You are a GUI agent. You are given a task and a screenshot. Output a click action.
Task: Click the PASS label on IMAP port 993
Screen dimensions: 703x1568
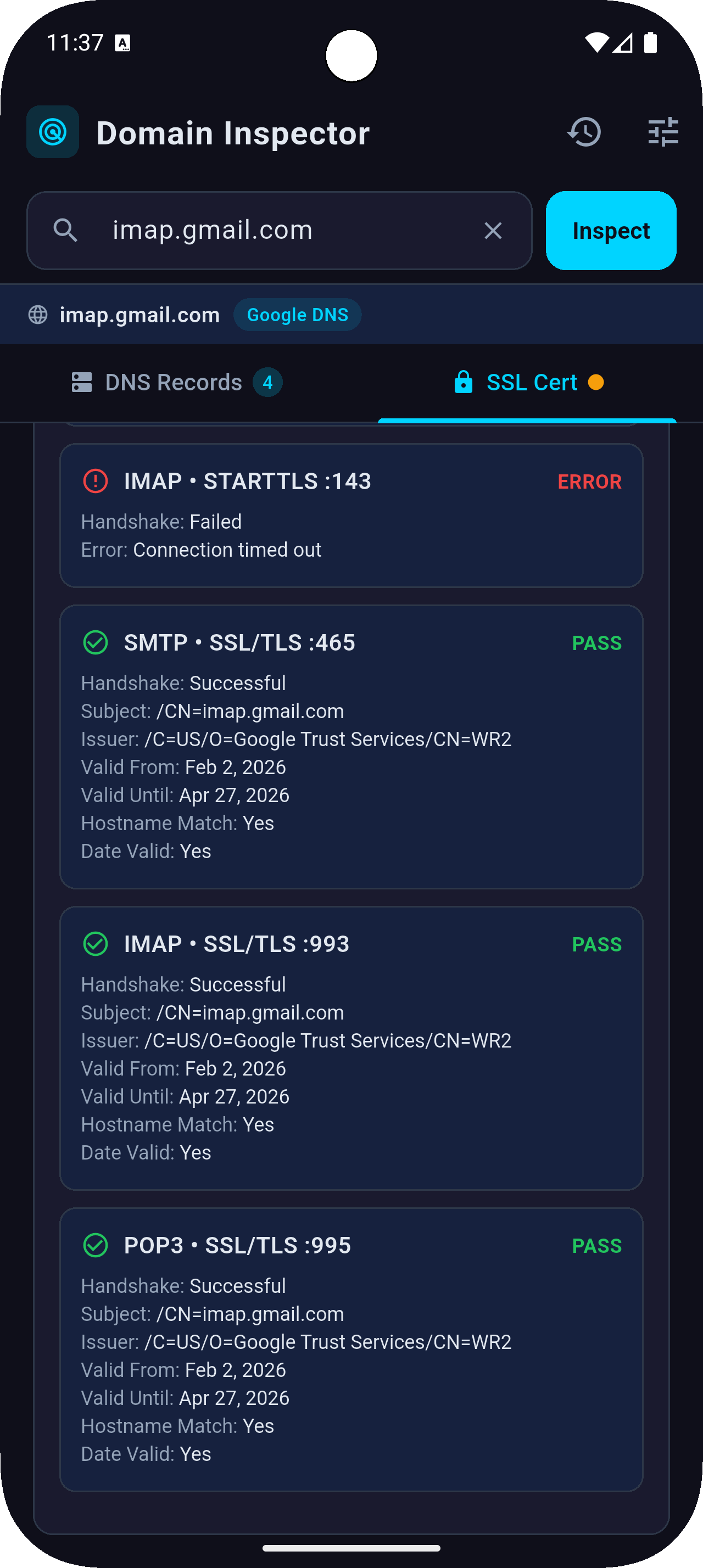(x=596, y=944)
